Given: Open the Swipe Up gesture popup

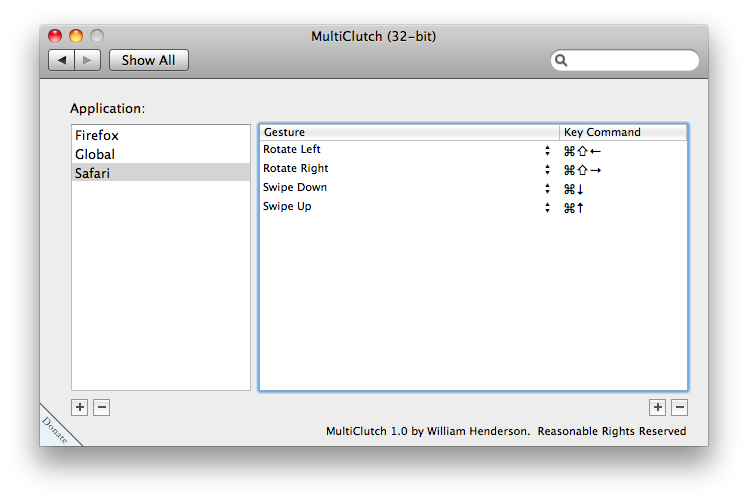Looking at the screenshot, I should click(x=547, y=208).
